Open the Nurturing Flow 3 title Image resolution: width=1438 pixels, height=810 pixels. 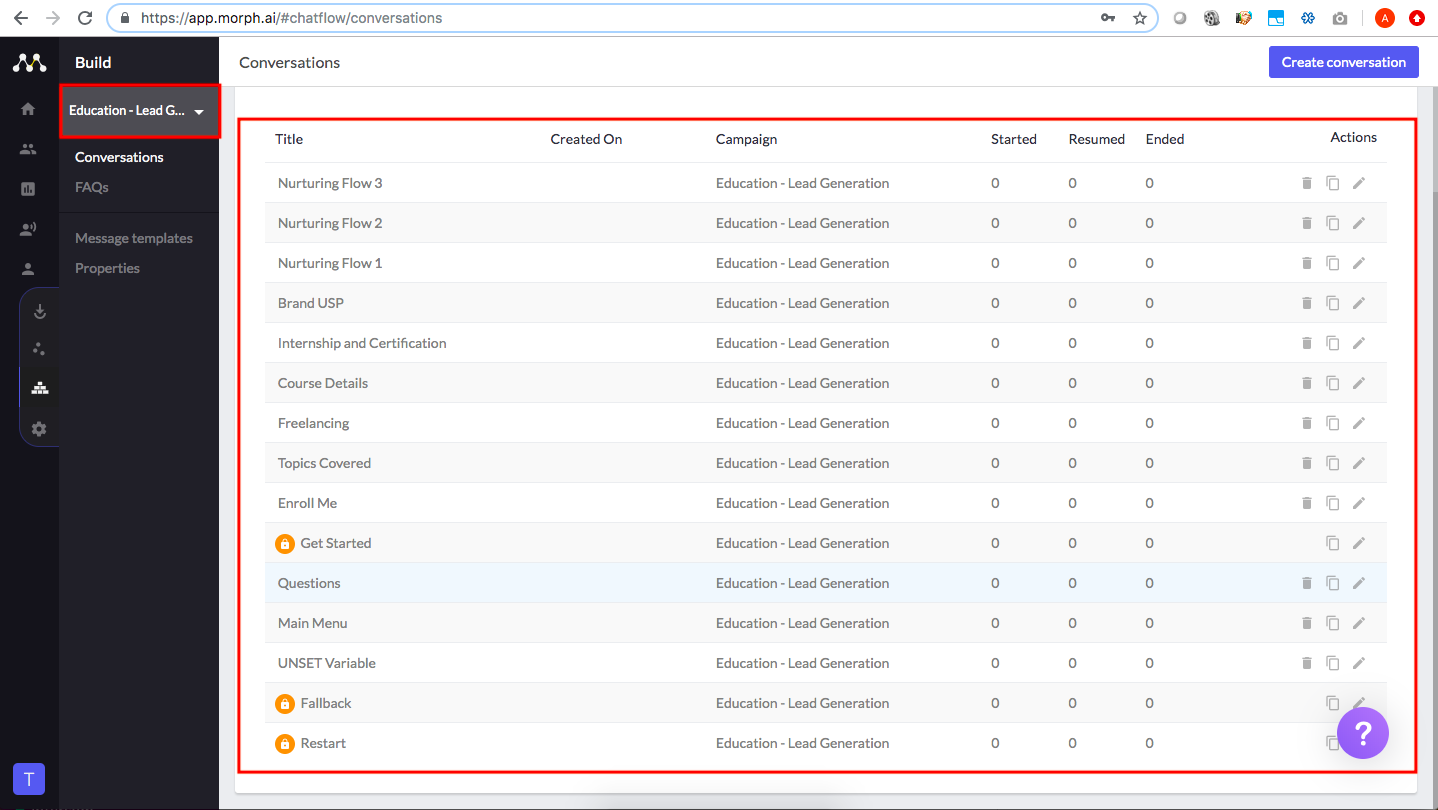click(x=330, y=183)
